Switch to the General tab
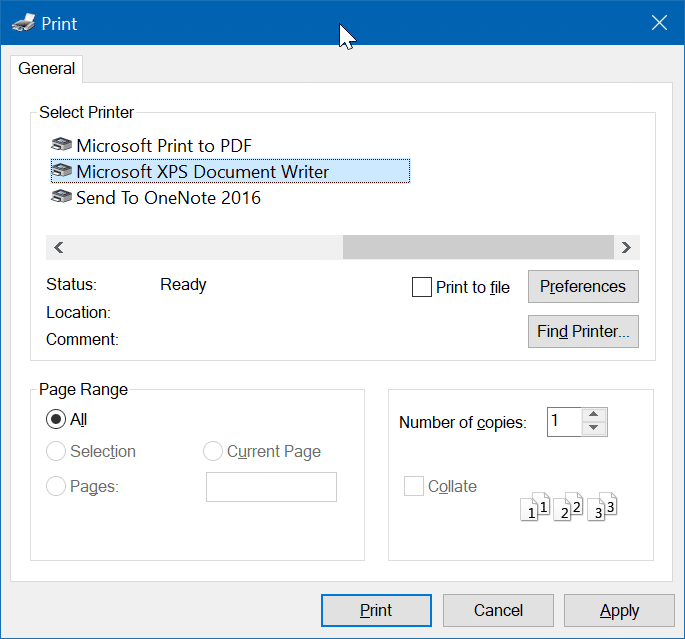The width and height of the screenshot is (685, 639). coord(47,69)
